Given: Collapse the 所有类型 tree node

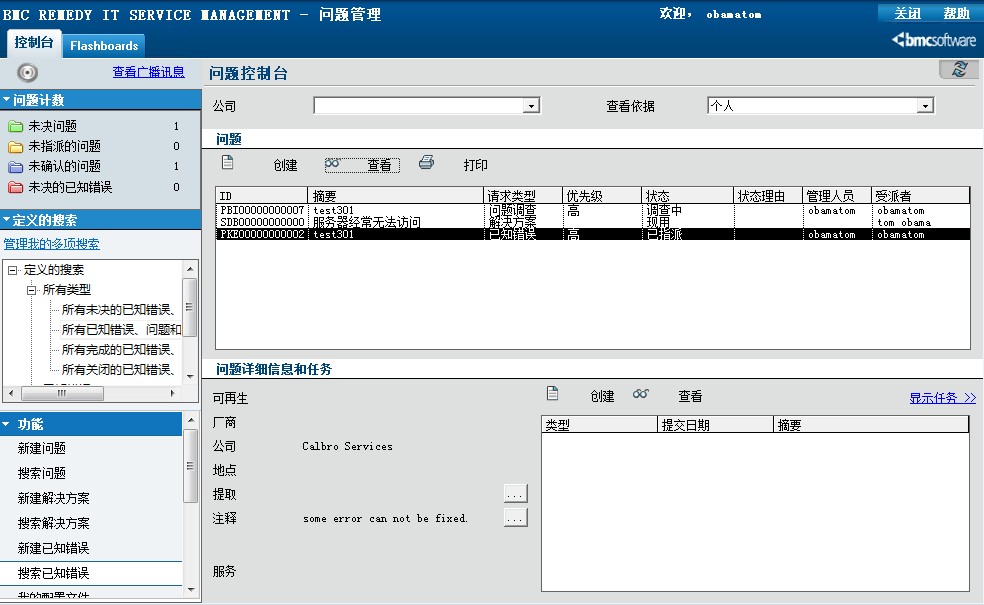Looking at the screenshot, I should coord(31,289).
